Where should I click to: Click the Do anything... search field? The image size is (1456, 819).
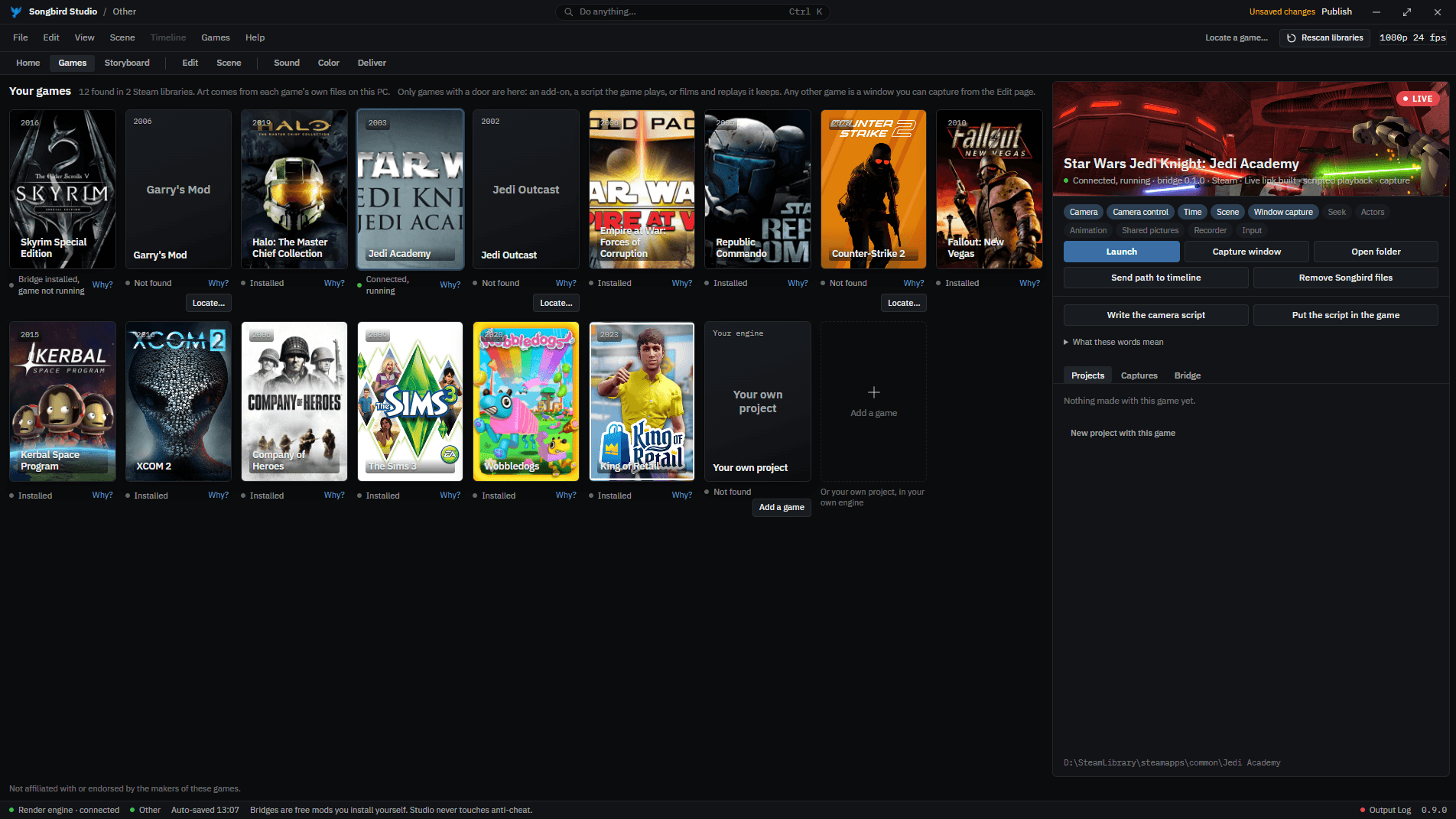(x=693, y=11)
